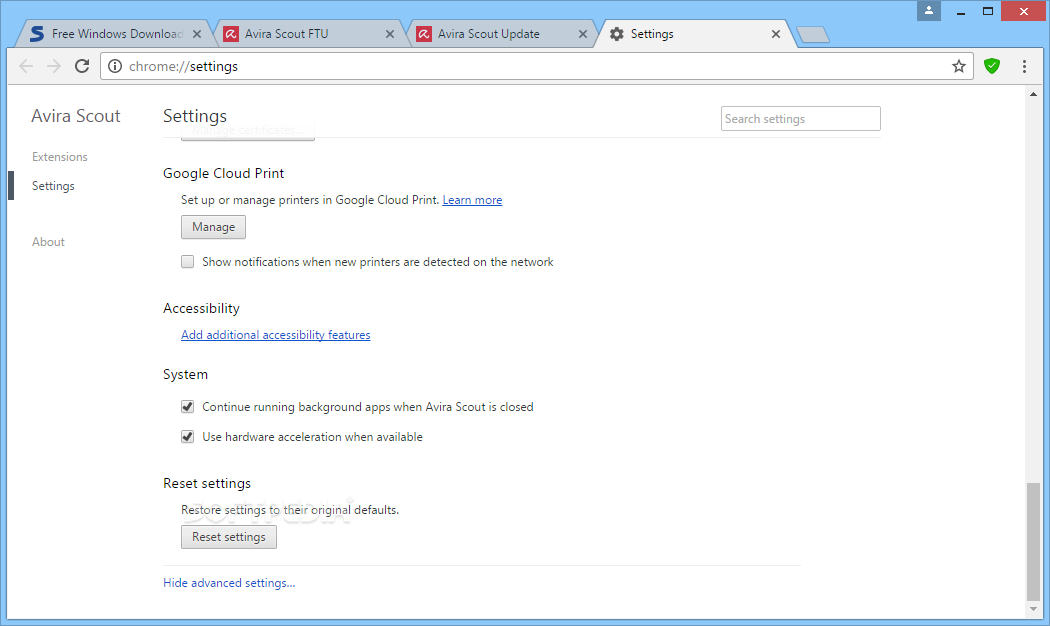Close the Avira Scout Update tab
1050x626 pixels.
coord(583,34)
